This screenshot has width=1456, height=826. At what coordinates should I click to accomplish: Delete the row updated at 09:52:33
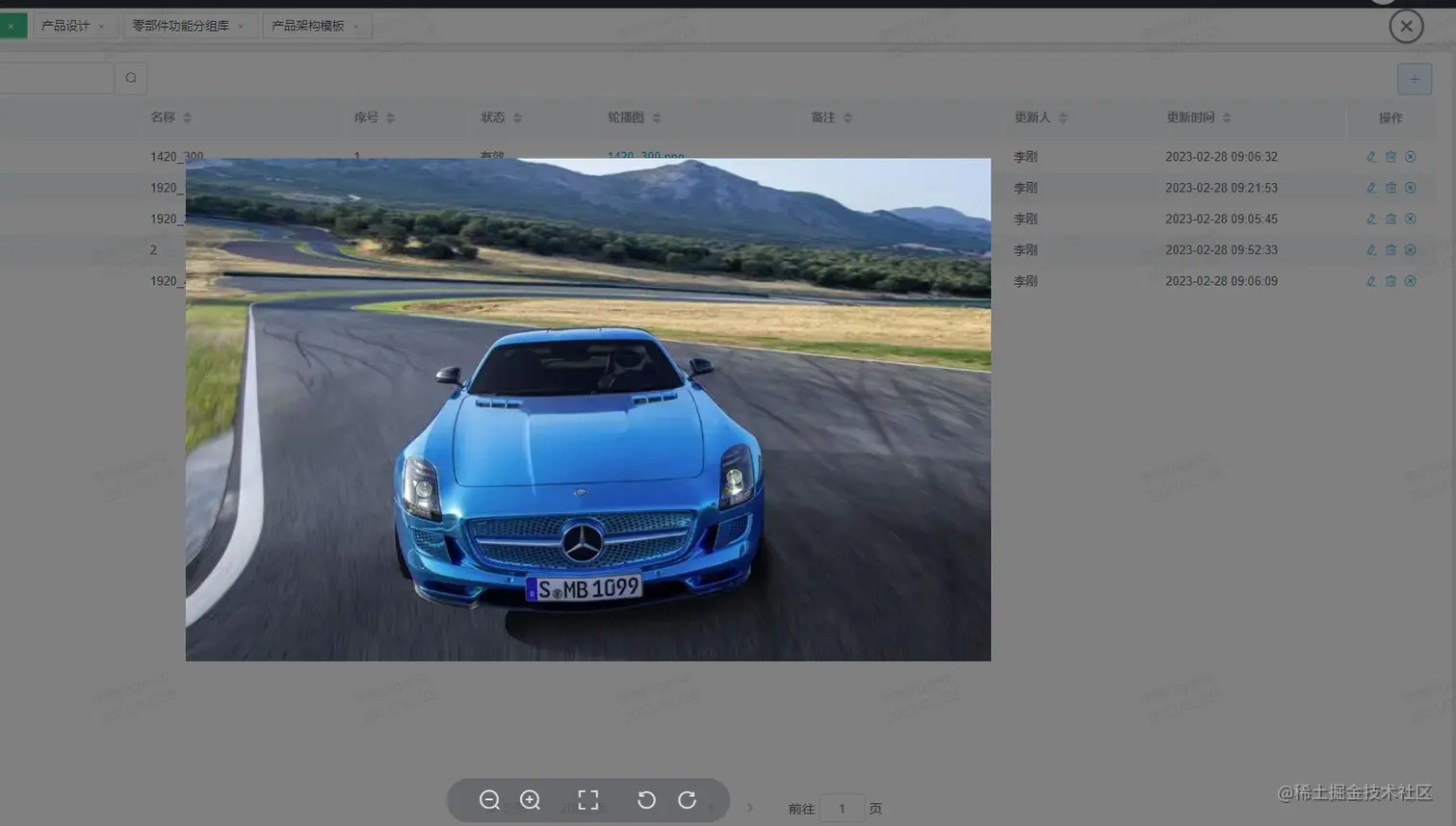click(1391, 250)
